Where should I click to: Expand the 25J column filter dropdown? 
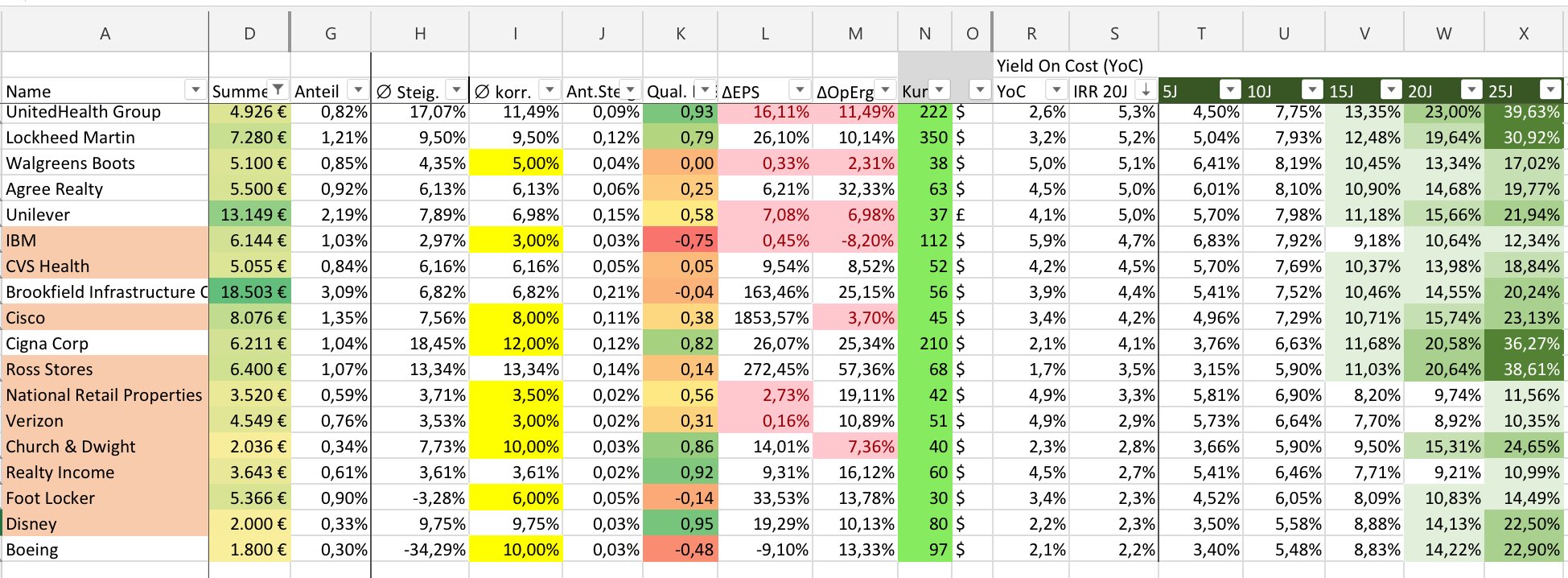pyautogui.click(x=1550, y=90)
